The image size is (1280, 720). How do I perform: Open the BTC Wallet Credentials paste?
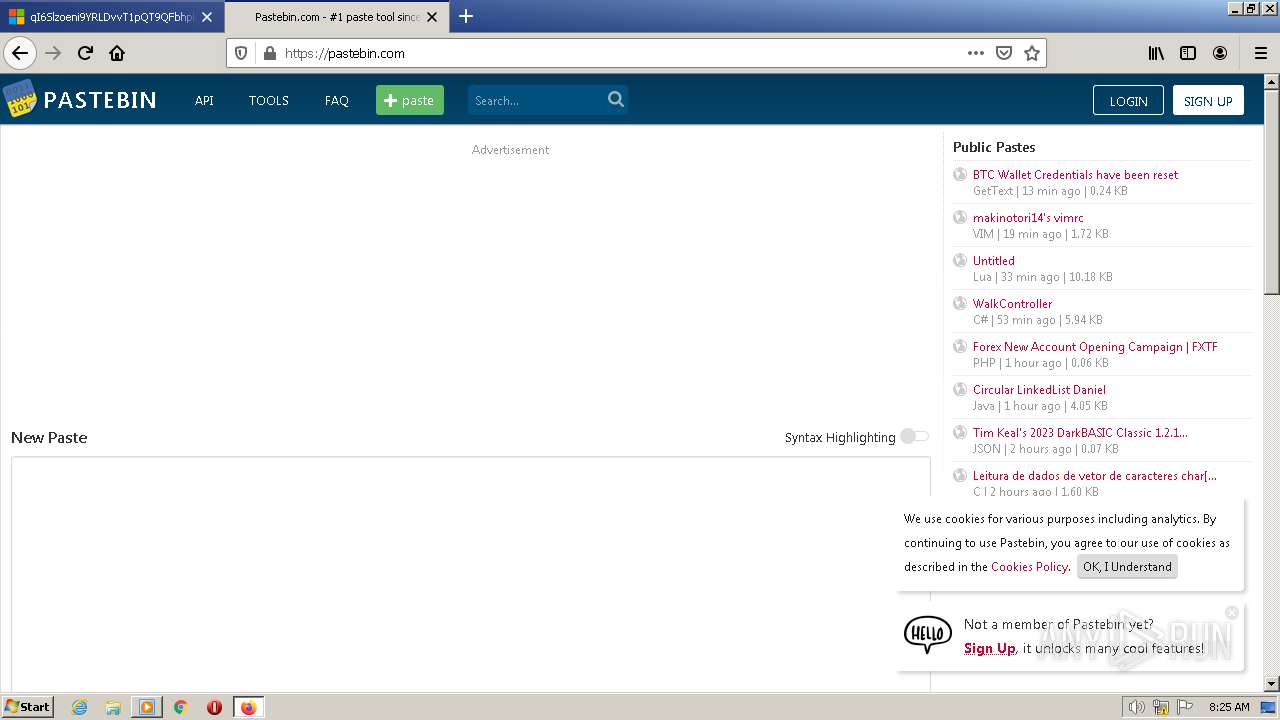point(1075,174)
